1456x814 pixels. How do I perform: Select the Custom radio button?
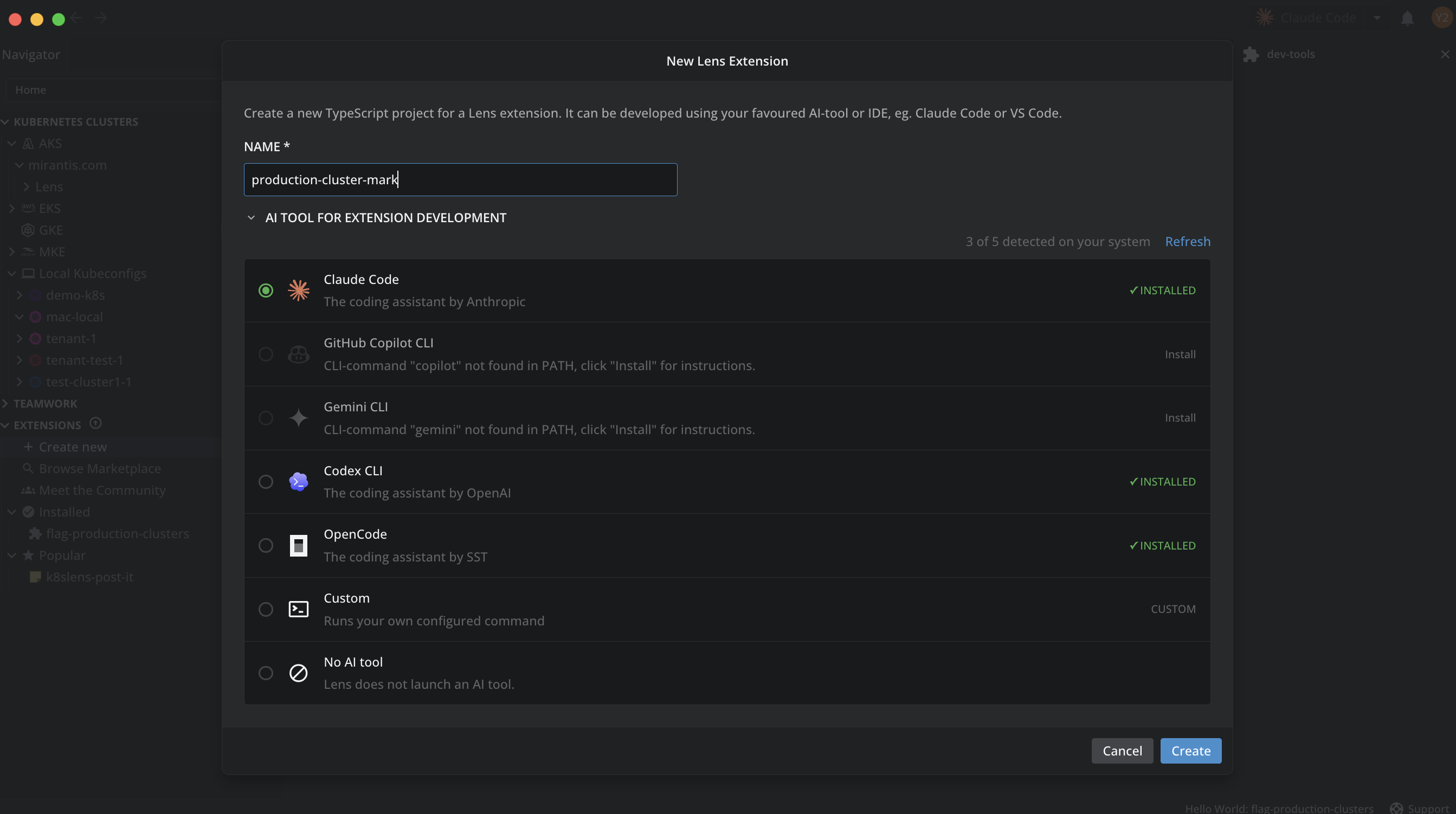coord(266,609)
